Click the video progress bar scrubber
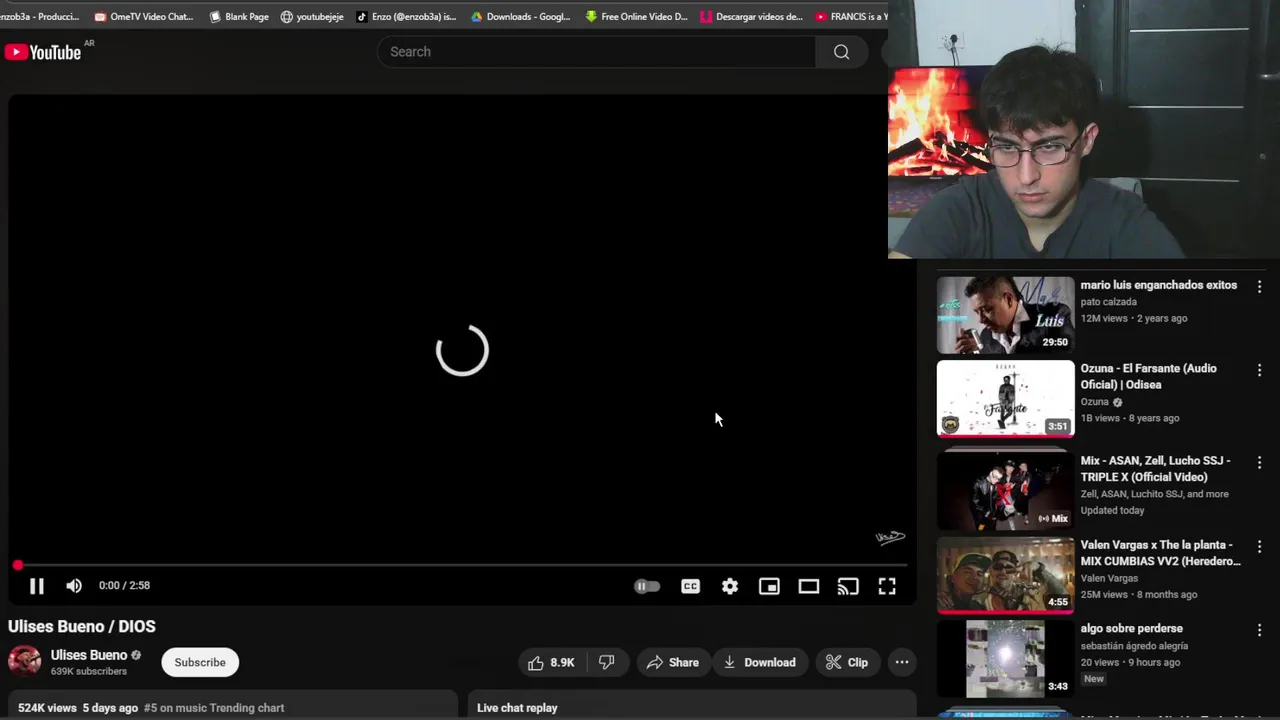This screenshot has height=720, width=1280. pos(18,566)
